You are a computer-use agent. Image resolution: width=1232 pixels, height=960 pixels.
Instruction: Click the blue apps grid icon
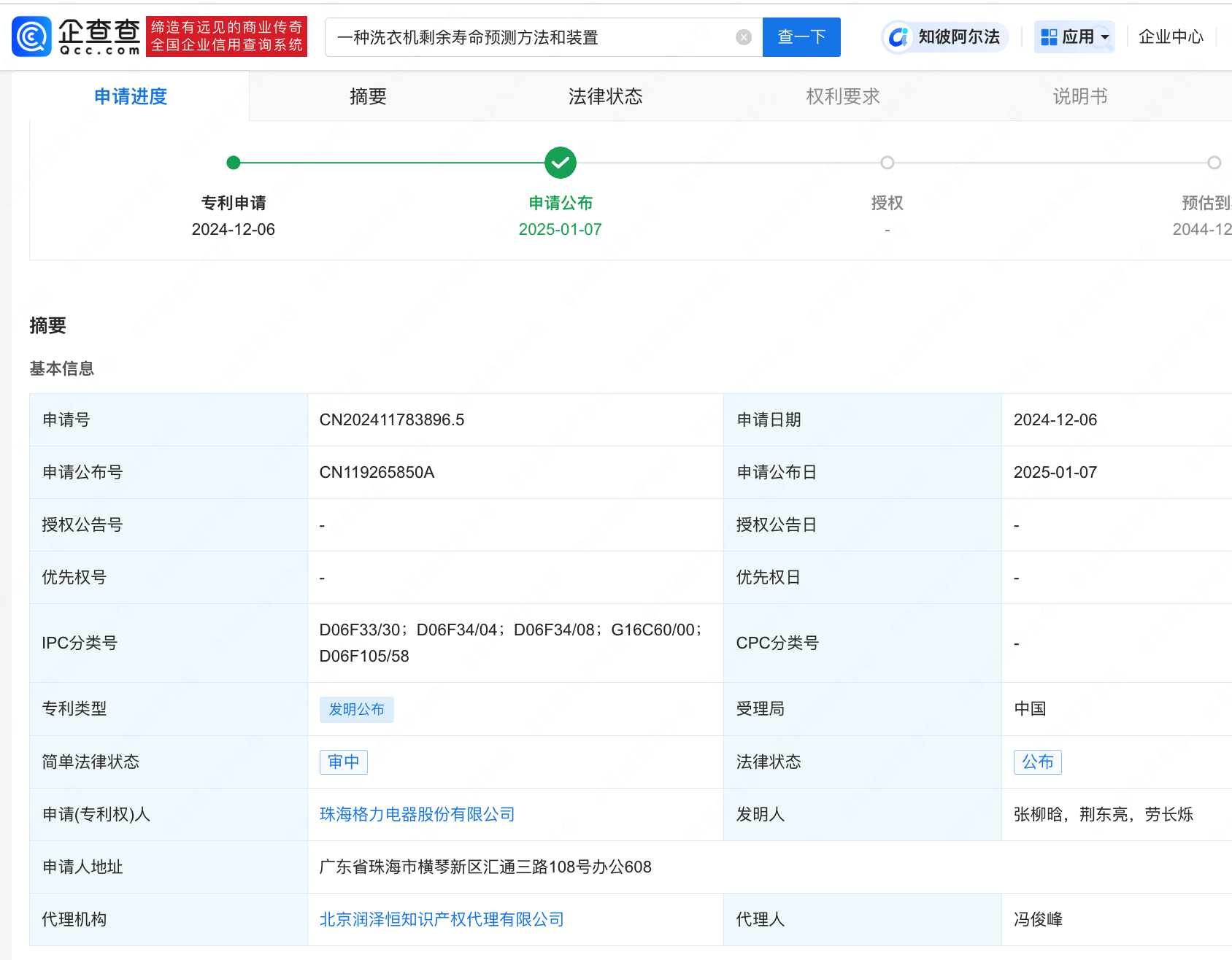1050,35
